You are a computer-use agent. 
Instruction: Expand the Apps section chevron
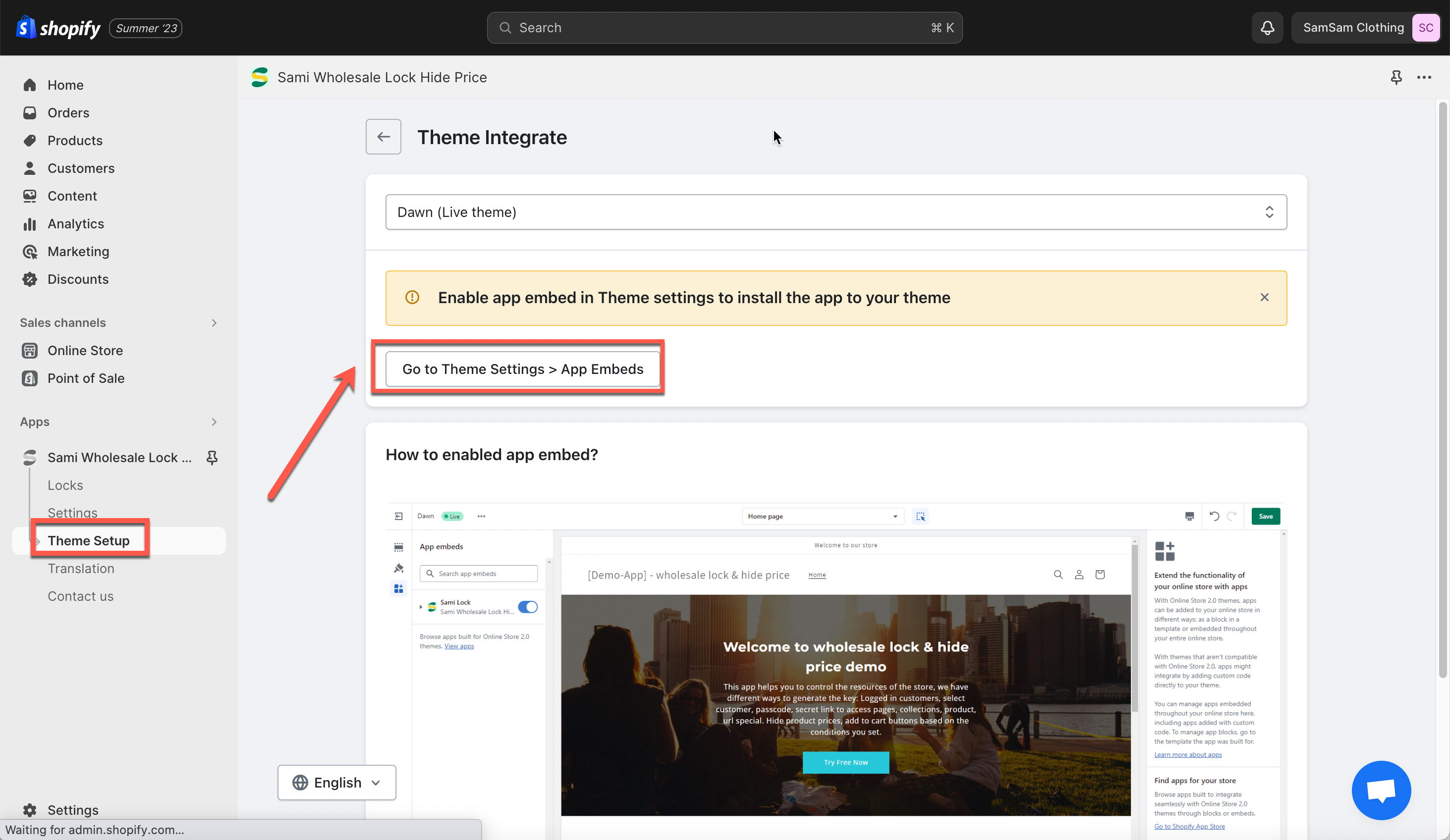214,422
